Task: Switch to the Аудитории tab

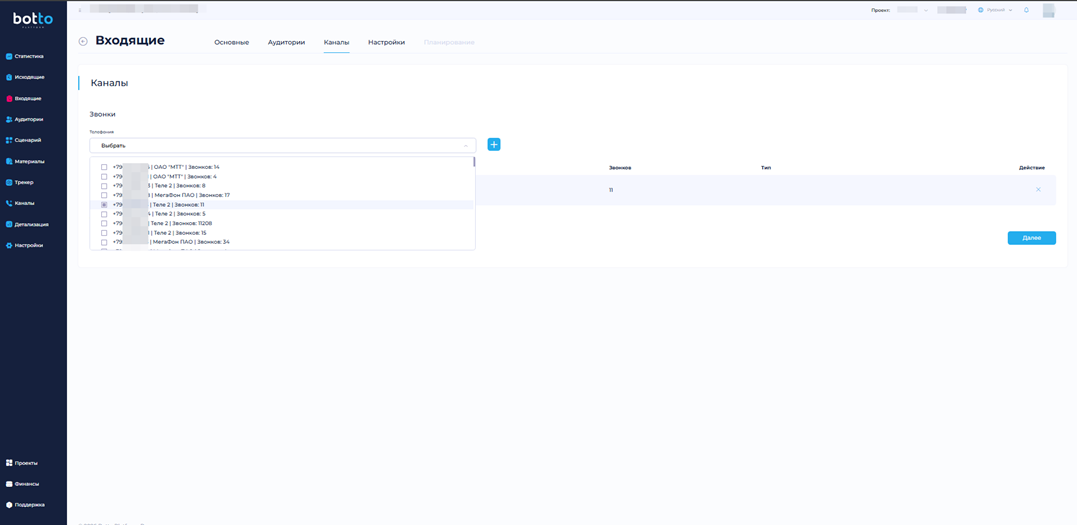Action: 286,42
